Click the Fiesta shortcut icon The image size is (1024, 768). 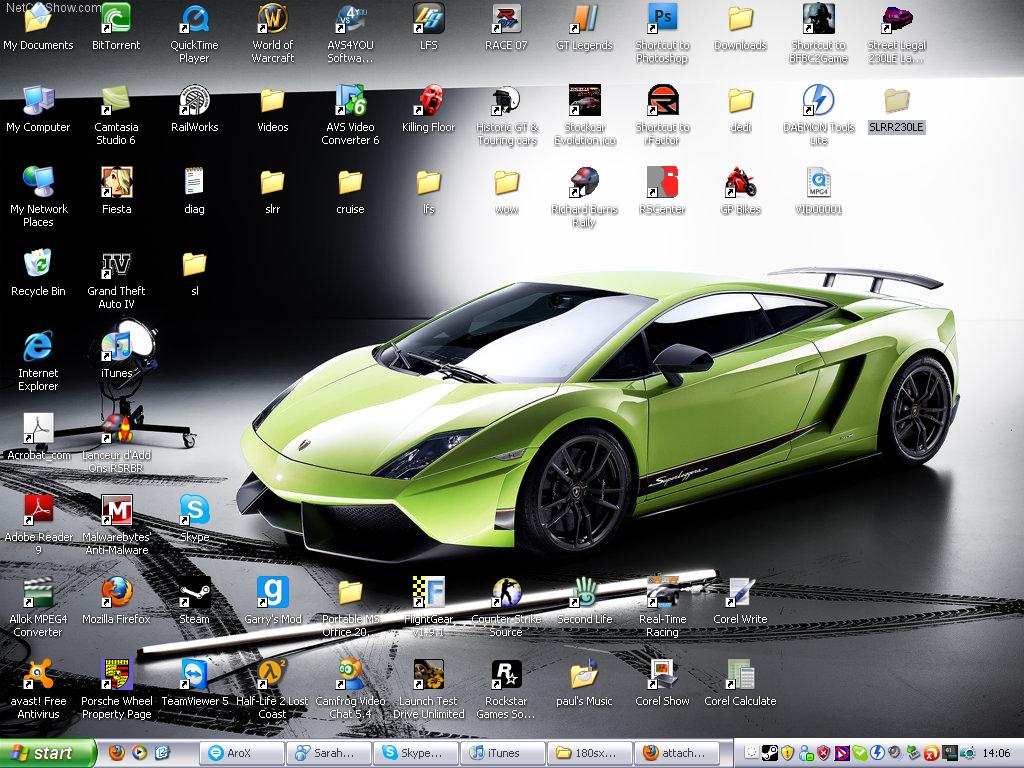[116, 182]
